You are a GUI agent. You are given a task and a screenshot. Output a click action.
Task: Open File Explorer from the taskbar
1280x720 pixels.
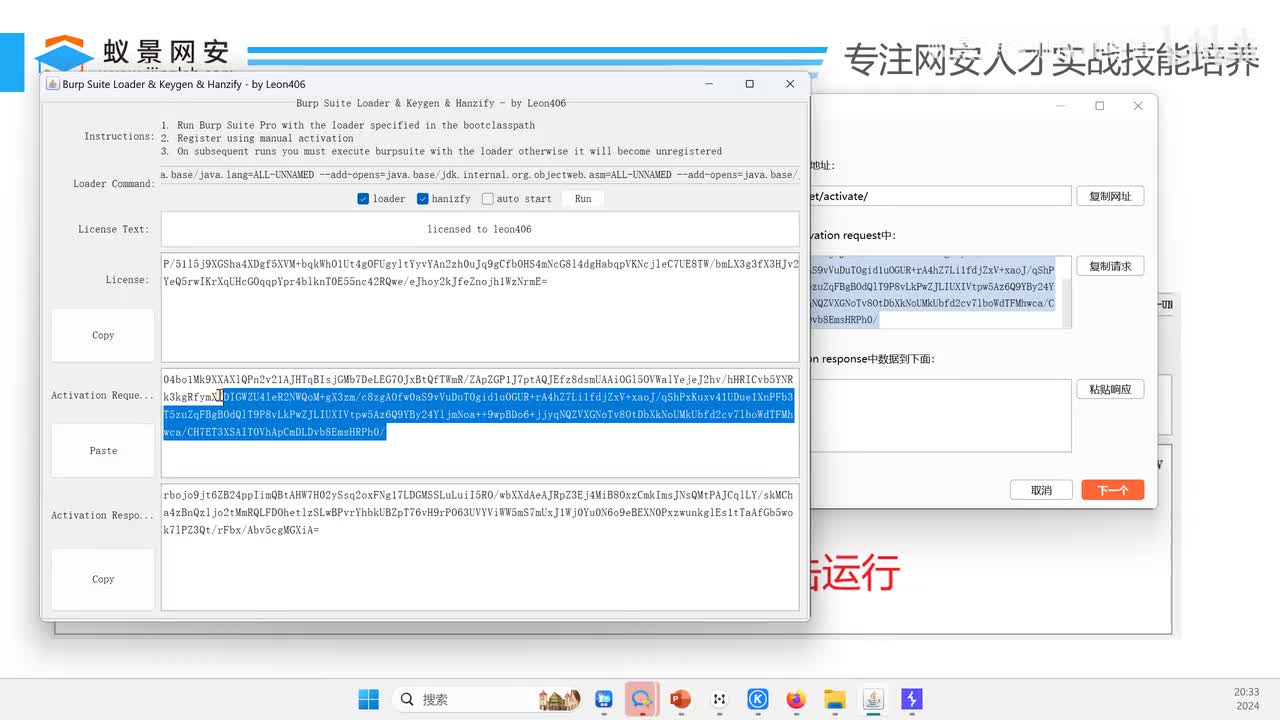(835, 699)
